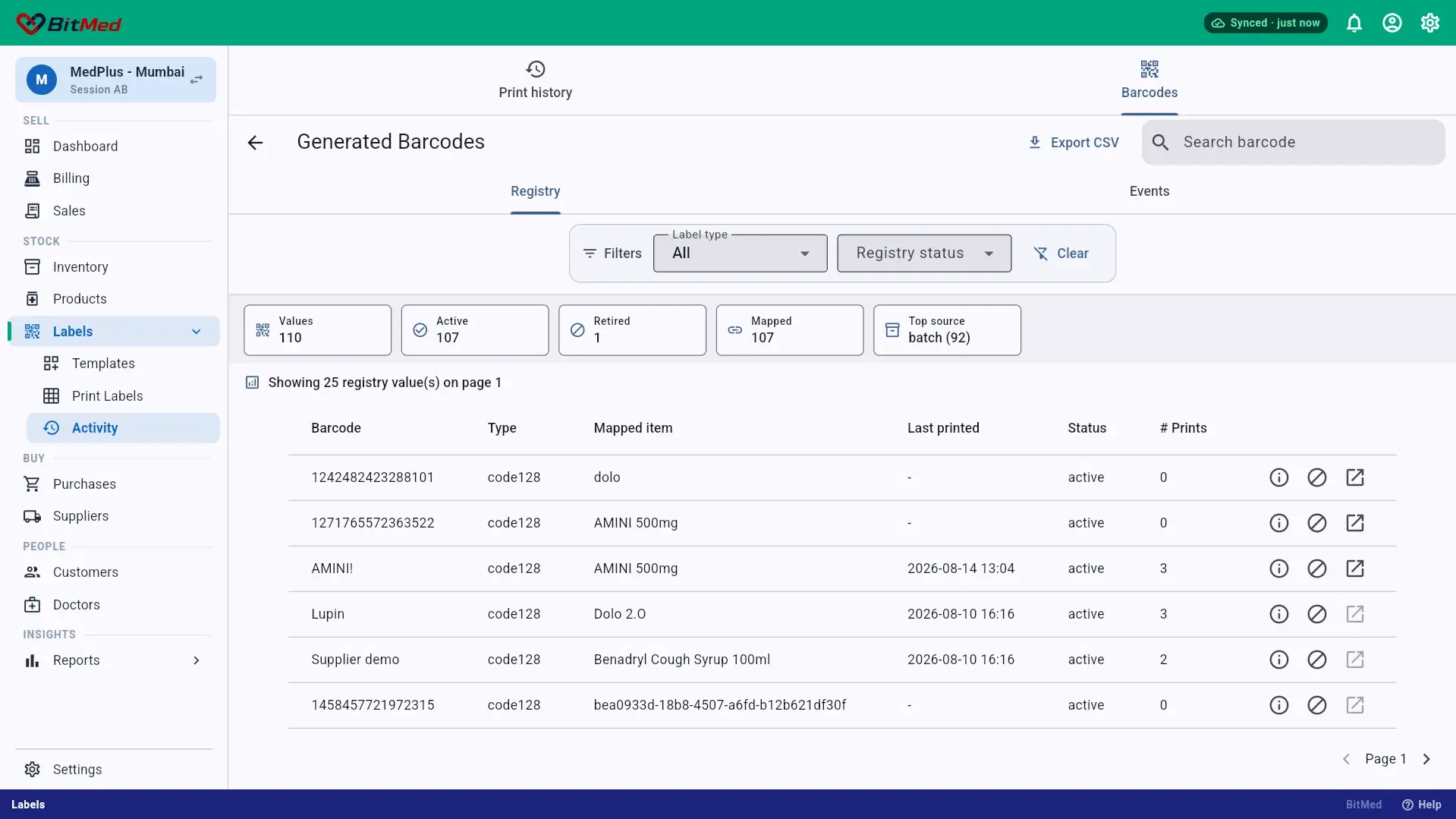Open notifications bell
Screen dimensions: 1456x819
point(1354,23)
